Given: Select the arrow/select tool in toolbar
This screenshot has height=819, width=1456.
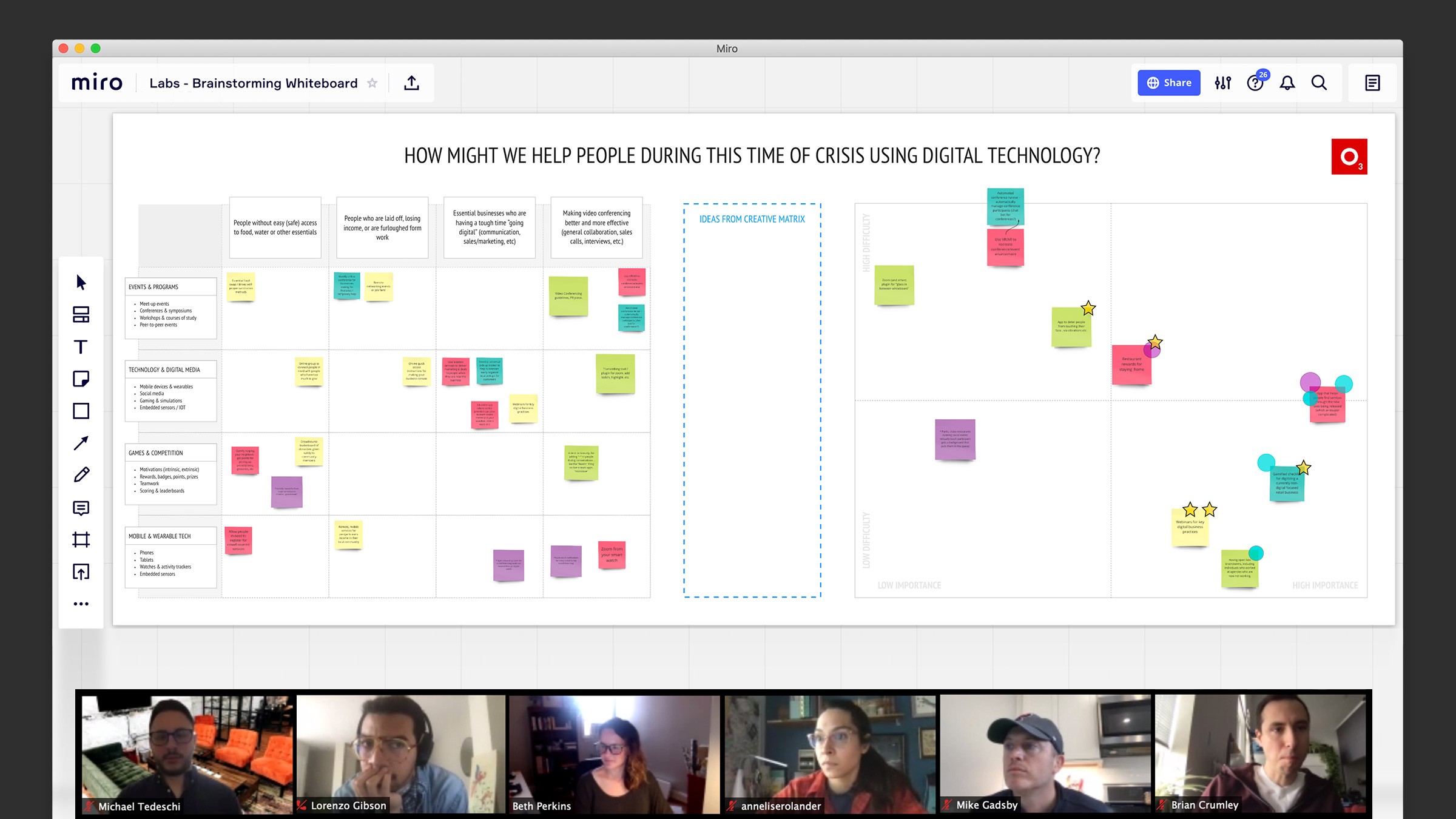Looking at the screenshot, I should click(x=80, y=282).
